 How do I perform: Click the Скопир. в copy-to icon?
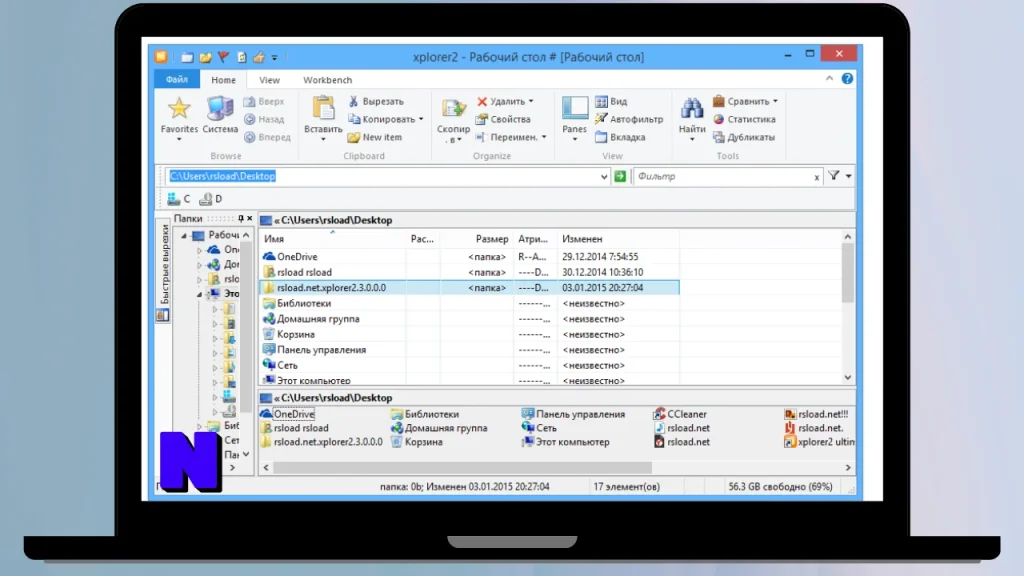(453, 110)
